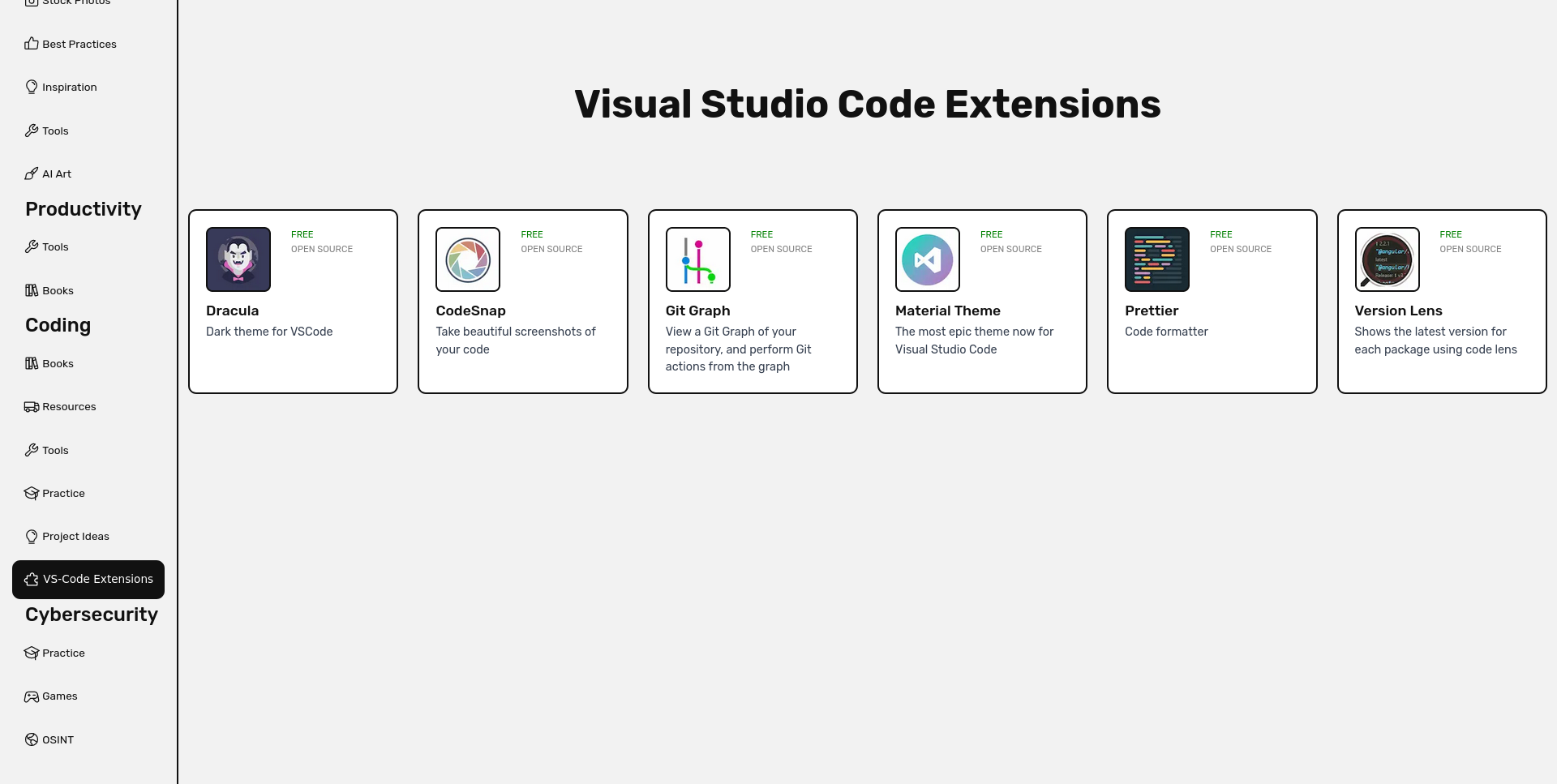The width and height of the screenshot is (1557, 784).
Task: Click Visual Studio Code Extensions heading
Action: 868,105
